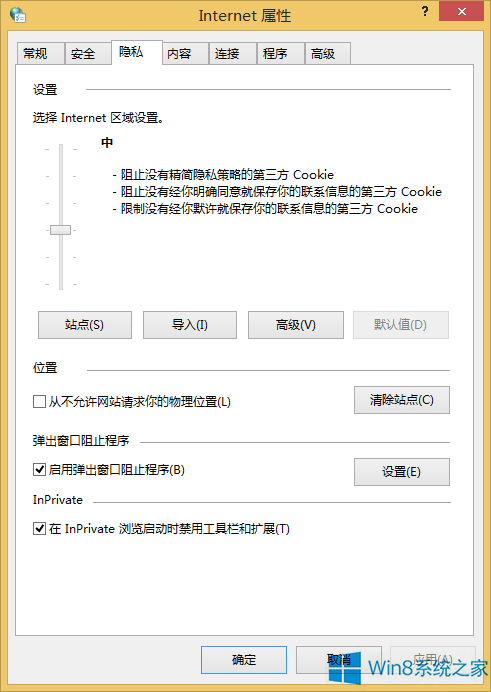The height and width of the screenshot is (692, 491).
Task: Enable 从不允许网站请求你的物理位置 checkbox
Action: tap(39, 402)
